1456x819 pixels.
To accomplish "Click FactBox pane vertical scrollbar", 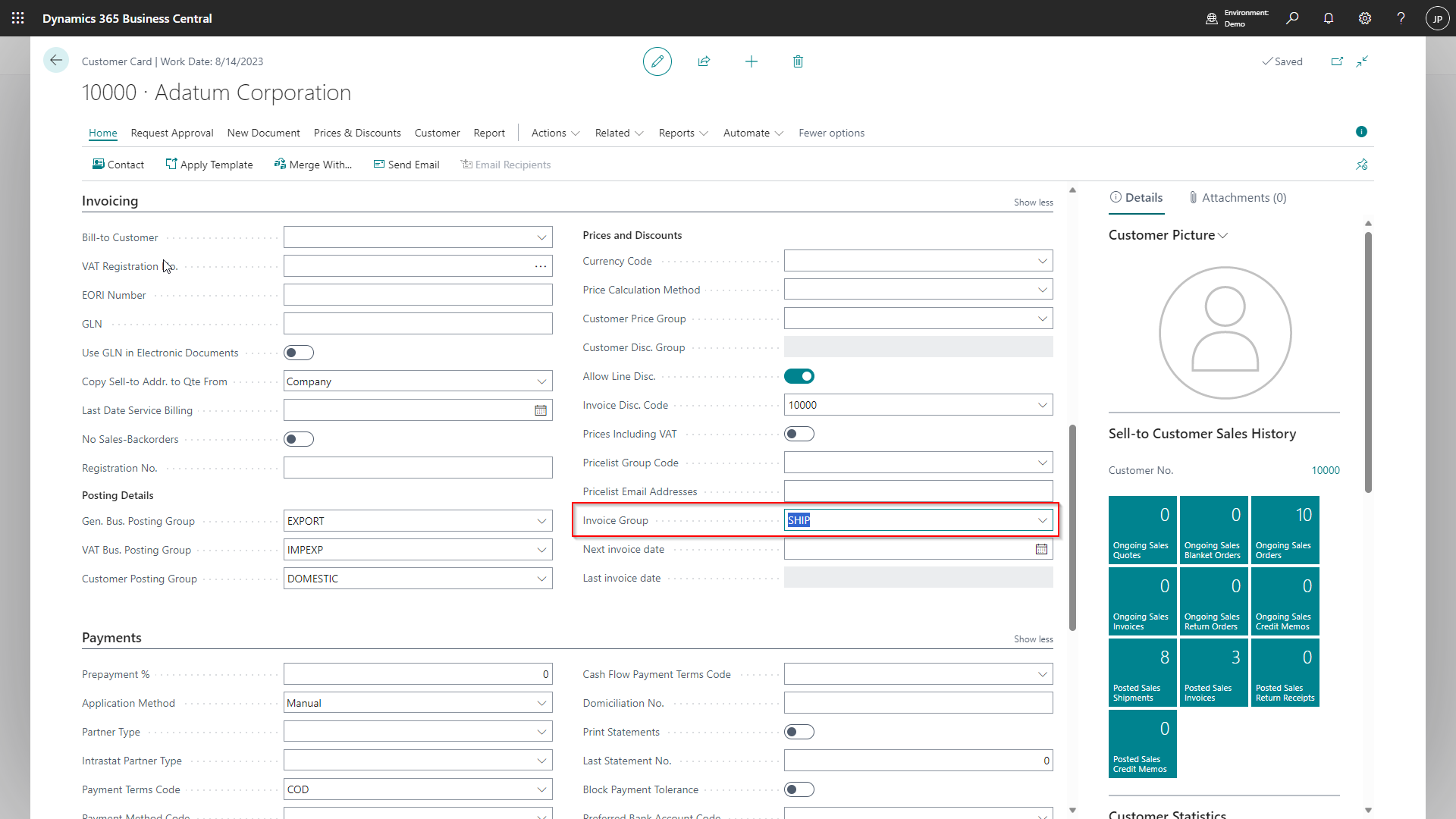I will pyautogui.click(x=1368, y=362).
